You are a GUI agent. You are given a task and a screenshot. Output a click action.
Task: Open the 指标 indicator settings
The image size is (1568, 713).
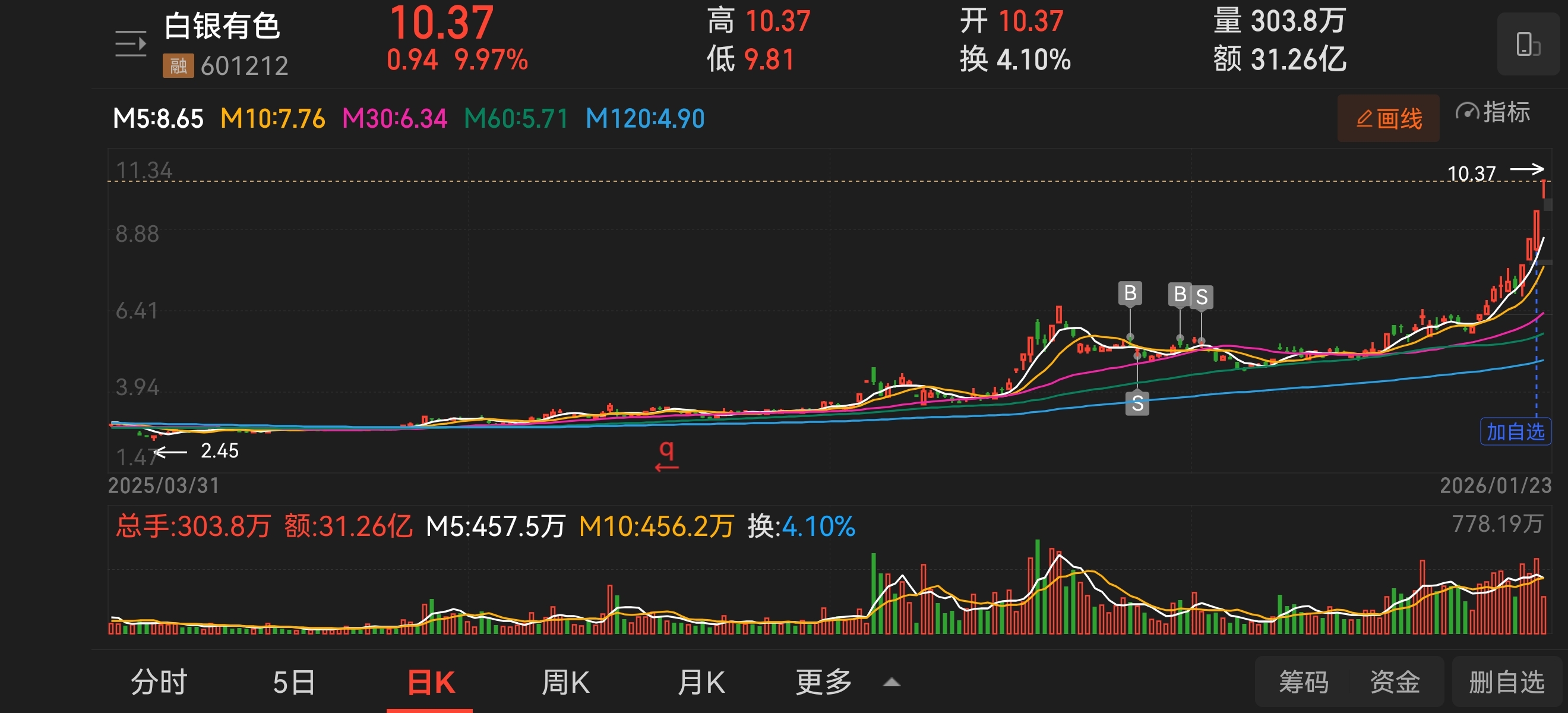click(x=1493, y=113)
